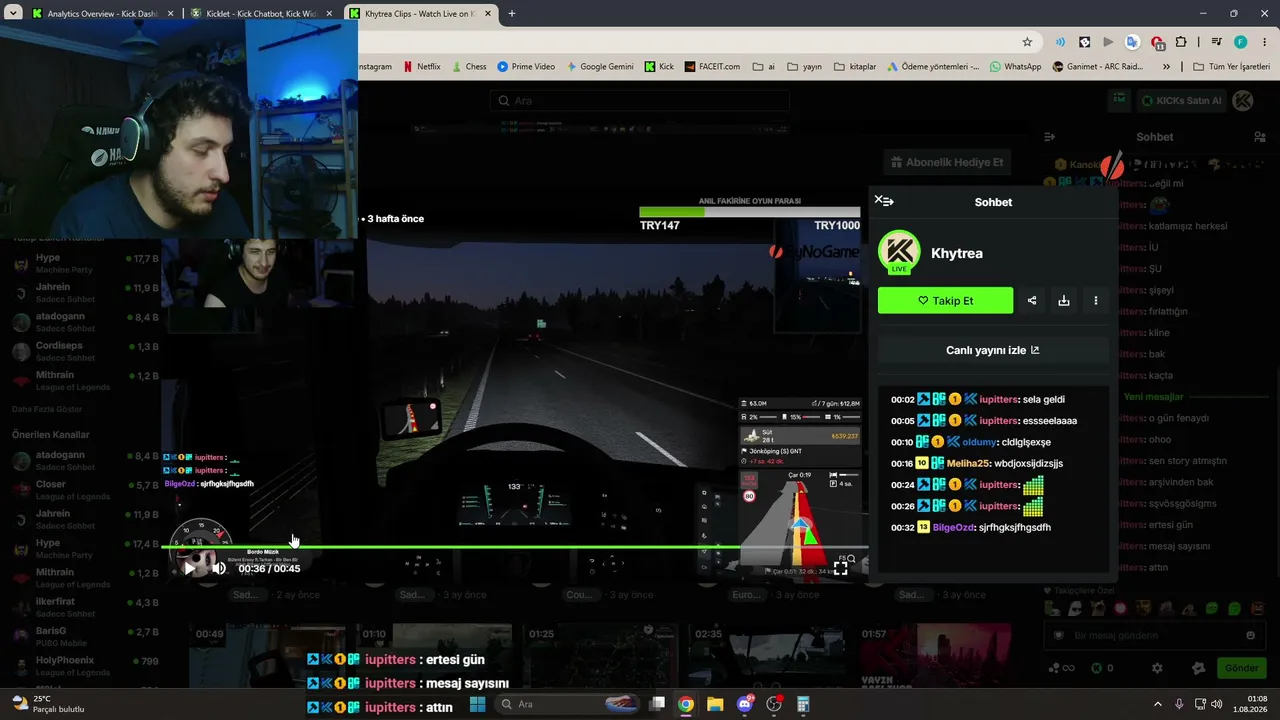Expand Daha Fazla Göster in sidebar
This screenshot has height=720, width=1280.
coord(47,409)
